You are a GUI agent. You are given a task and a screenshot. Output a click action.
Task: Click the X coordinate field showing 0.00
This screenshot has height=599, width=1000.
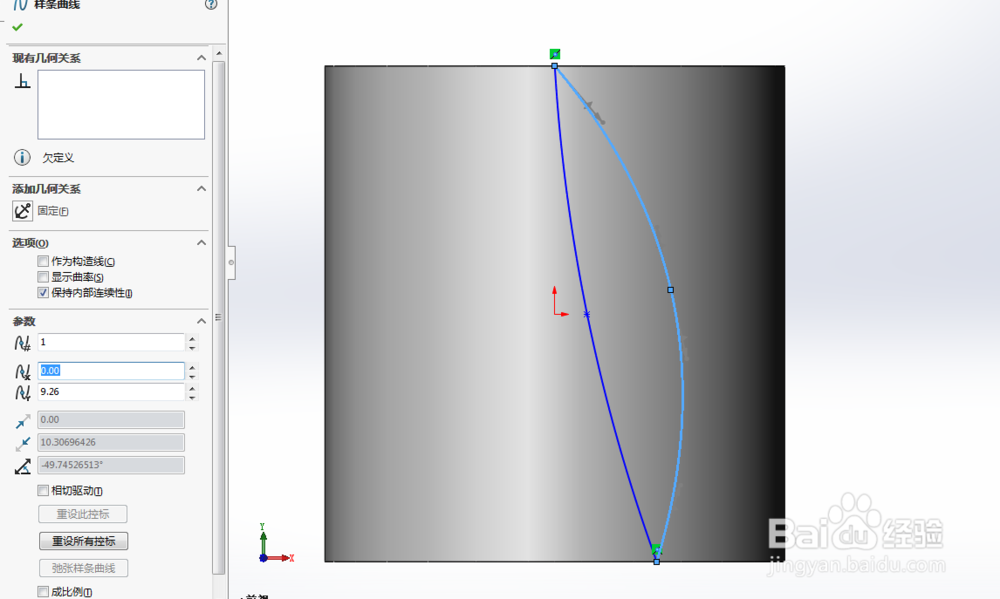111,371
